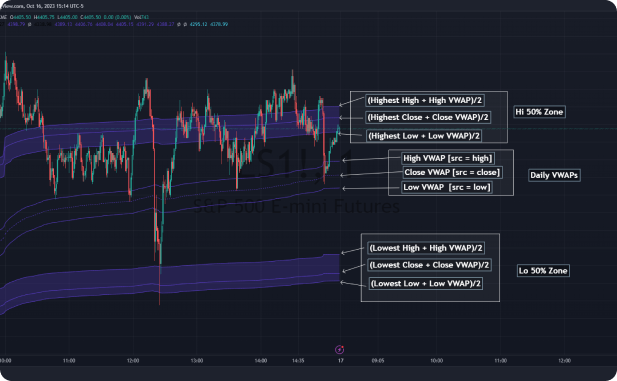The image size is (617, 381).
Task: Click the 11:00 label after 10:00 on the right
Action: pyautogui.click(x=501, y=361)
